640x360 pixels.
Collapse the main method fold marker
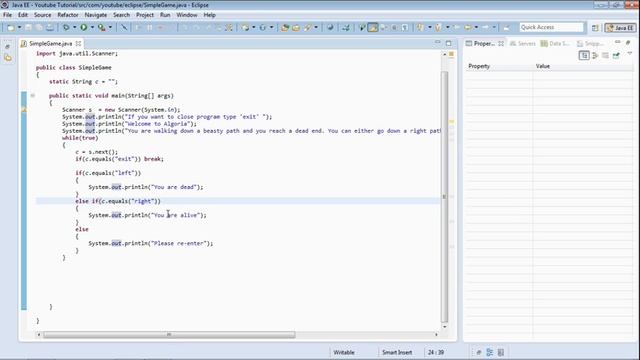[x=33, y=96]
